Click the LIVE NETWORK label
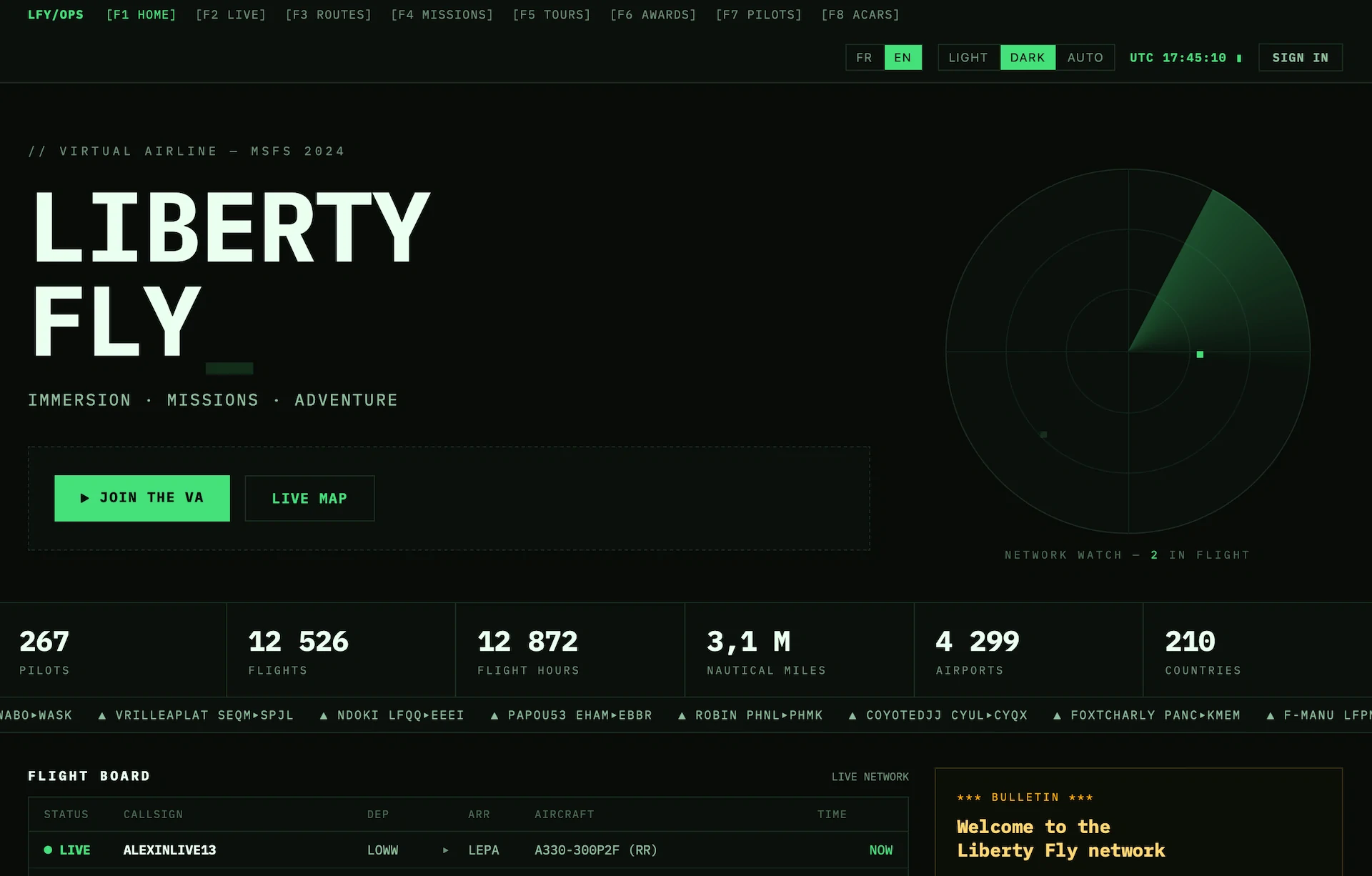This screenshot has height=876, width=1372. [870, 777]
